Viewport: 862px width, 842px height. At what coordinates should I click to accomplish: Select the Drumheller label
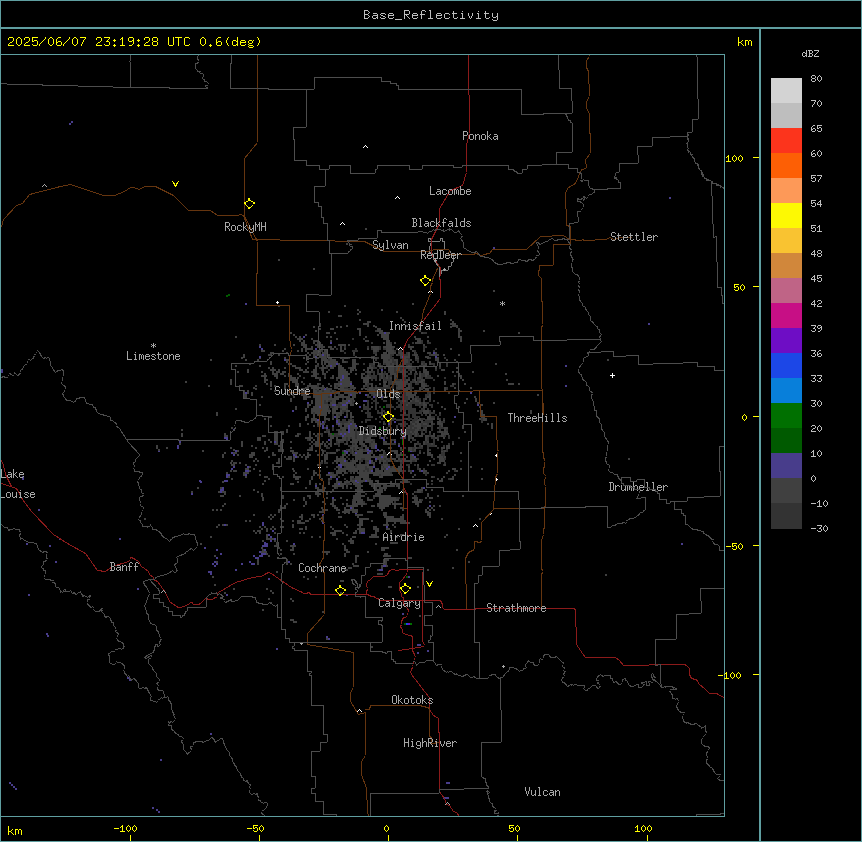click(x=638, y=487)
